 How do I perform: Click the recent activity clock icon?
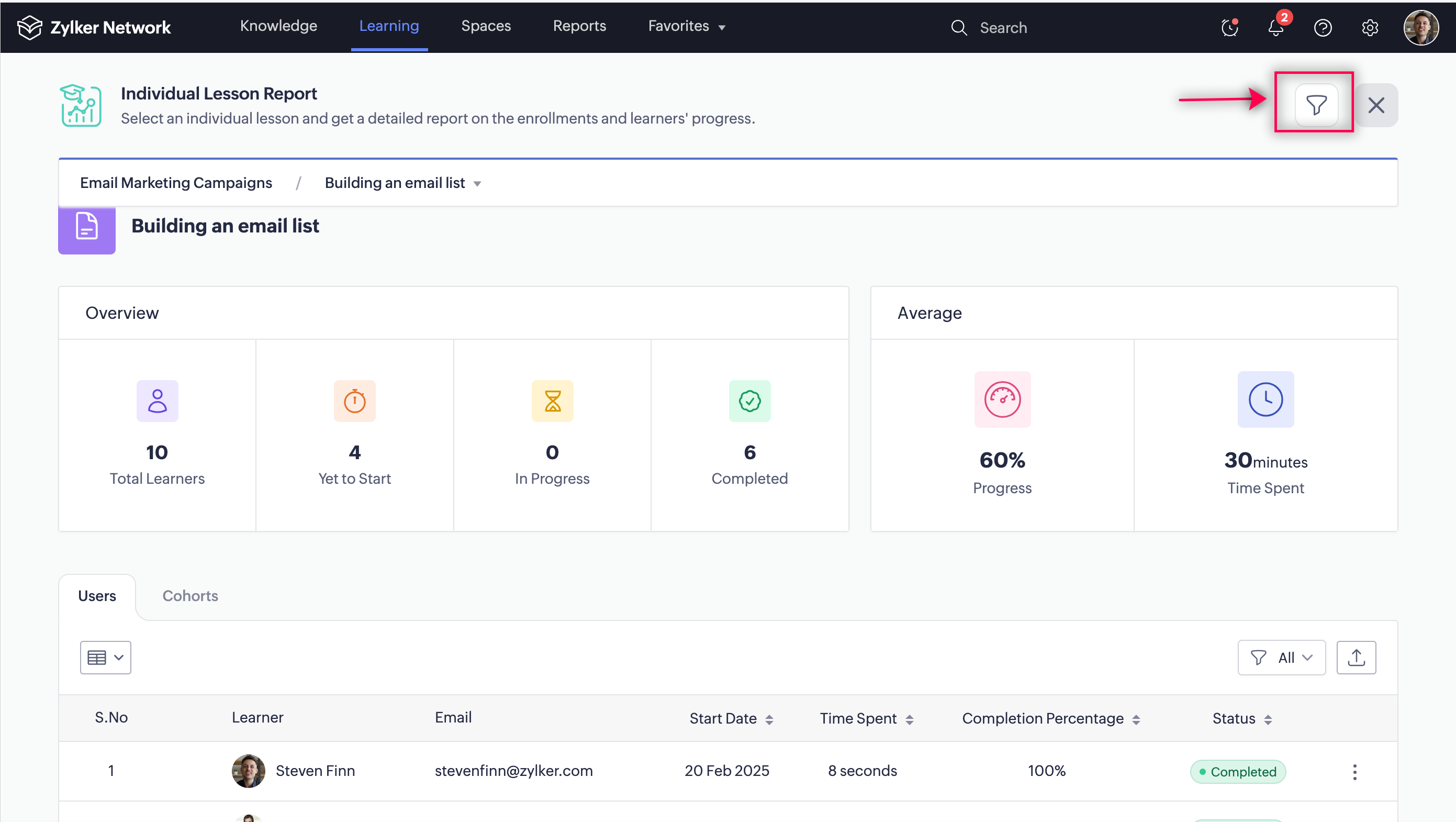[1229, 27]
